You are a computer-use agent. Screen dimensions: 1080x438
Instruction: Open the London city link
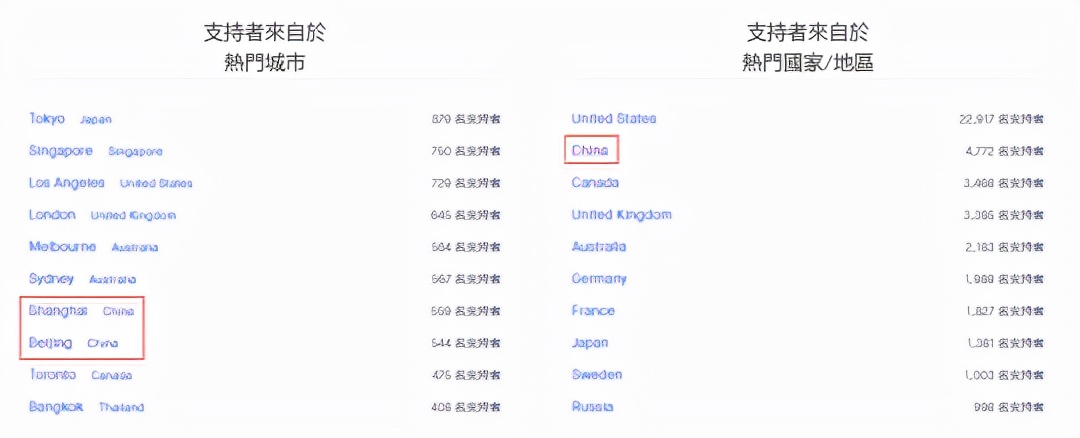52,215
